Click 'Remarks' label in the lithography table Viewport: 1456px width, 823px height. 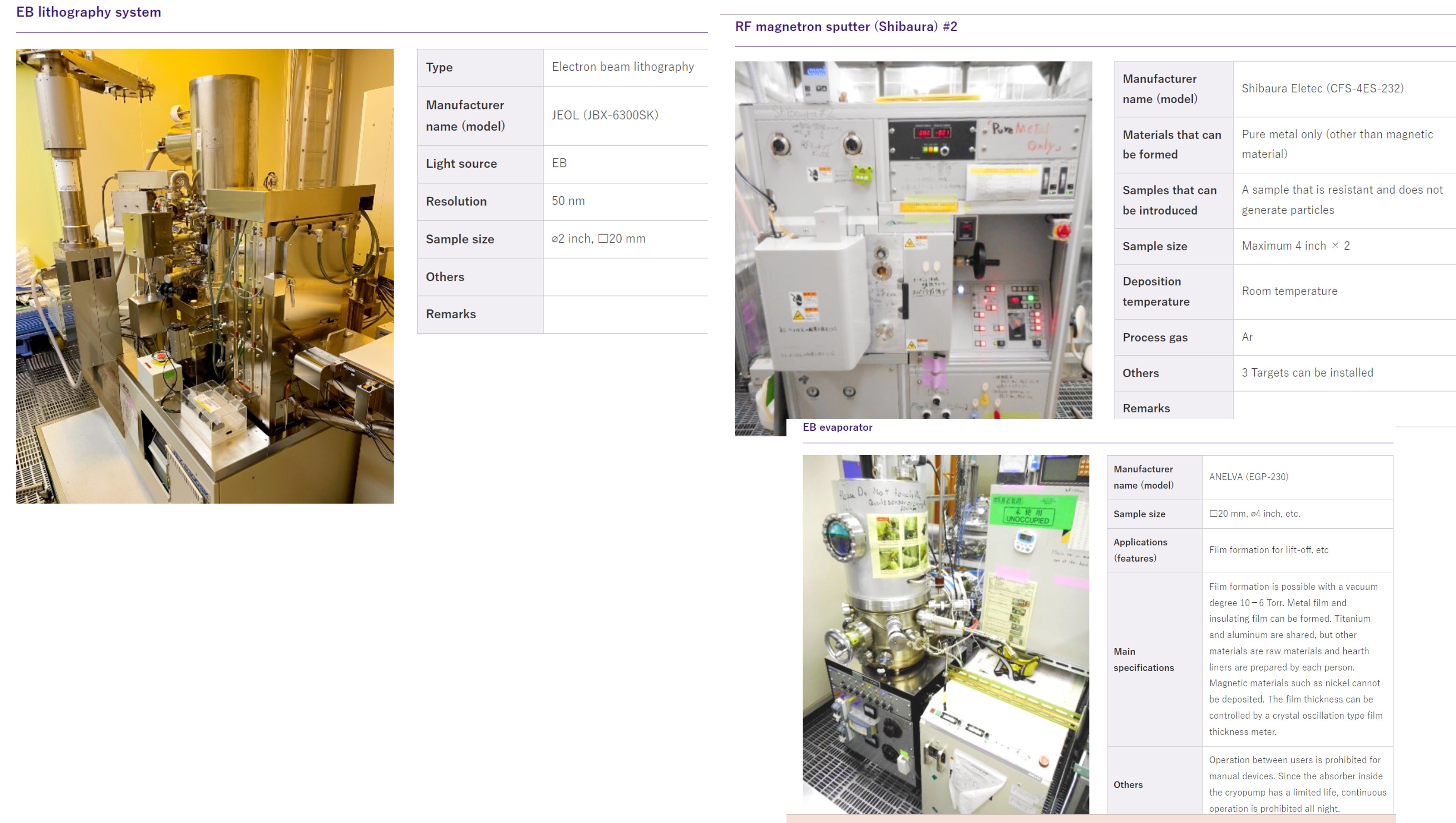[x=450, y=314]
